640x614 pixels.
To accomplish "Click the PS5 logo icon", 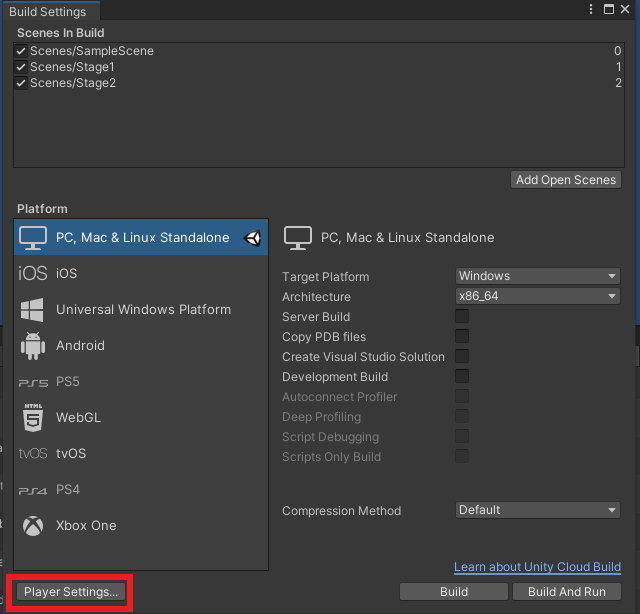I will pos(33,383).
